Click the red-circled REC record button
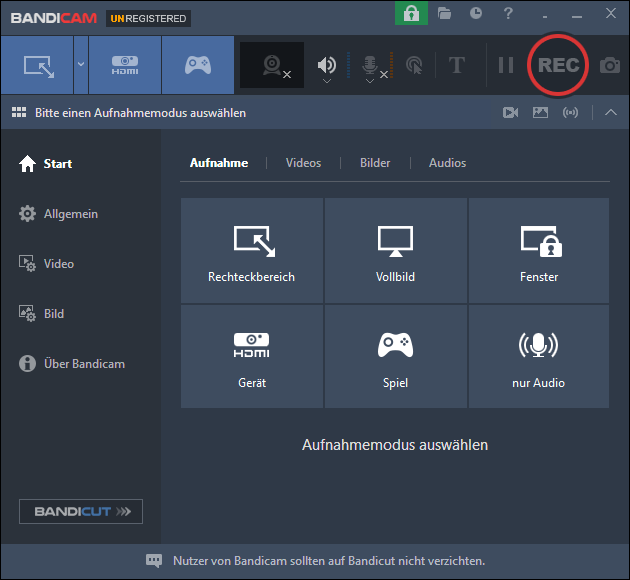Screen dimensions: 630x580 click(x=558, y=65)
